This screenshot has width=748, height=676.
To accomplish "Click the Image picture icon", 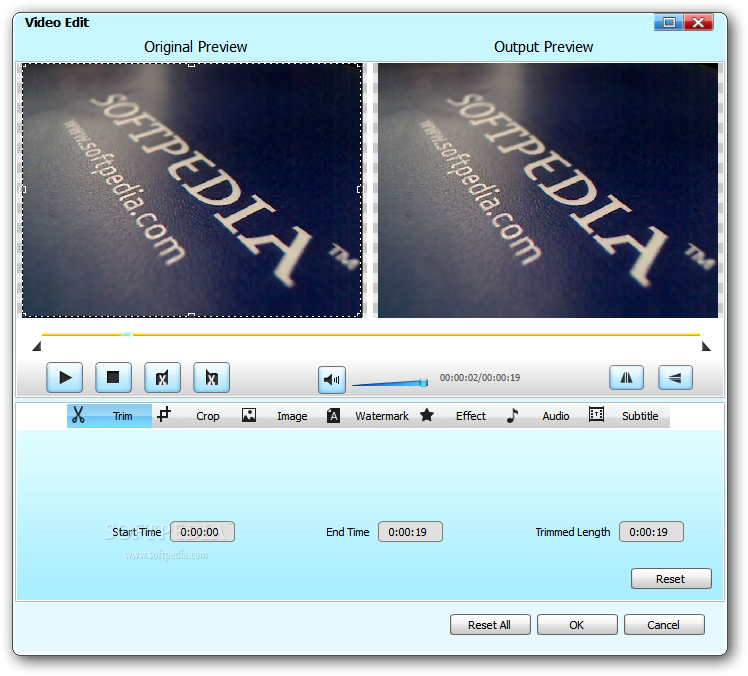I will (x=249, y=415).
